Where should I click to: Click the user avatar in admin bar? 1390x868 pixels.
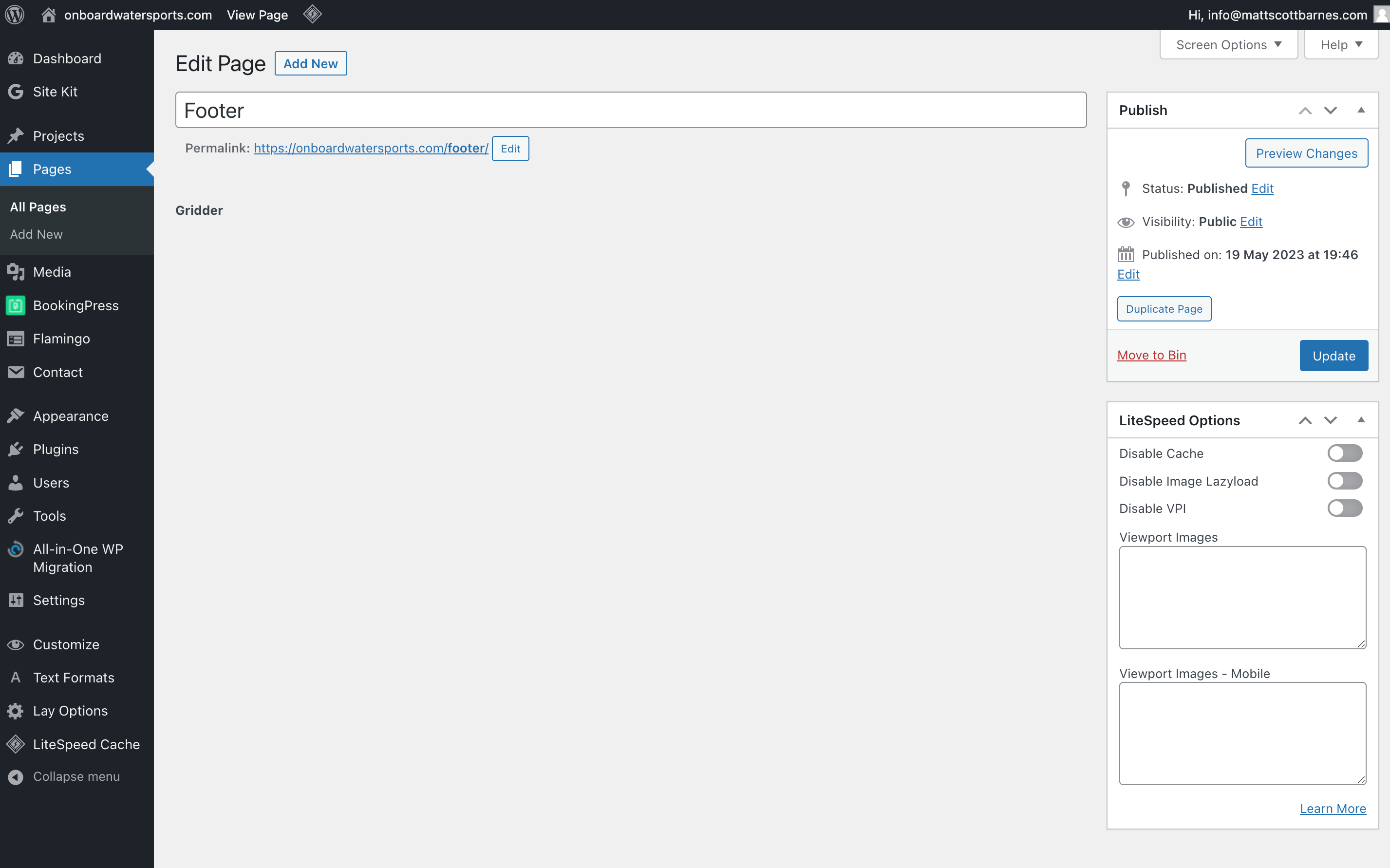(x=1381, y=15)
